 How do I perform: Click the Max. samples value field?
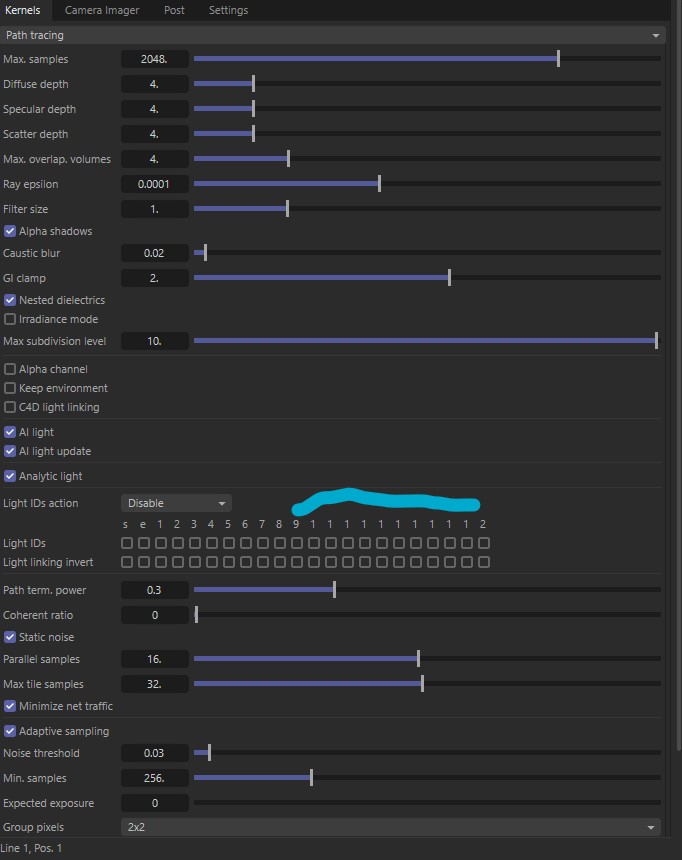(155, 59)
